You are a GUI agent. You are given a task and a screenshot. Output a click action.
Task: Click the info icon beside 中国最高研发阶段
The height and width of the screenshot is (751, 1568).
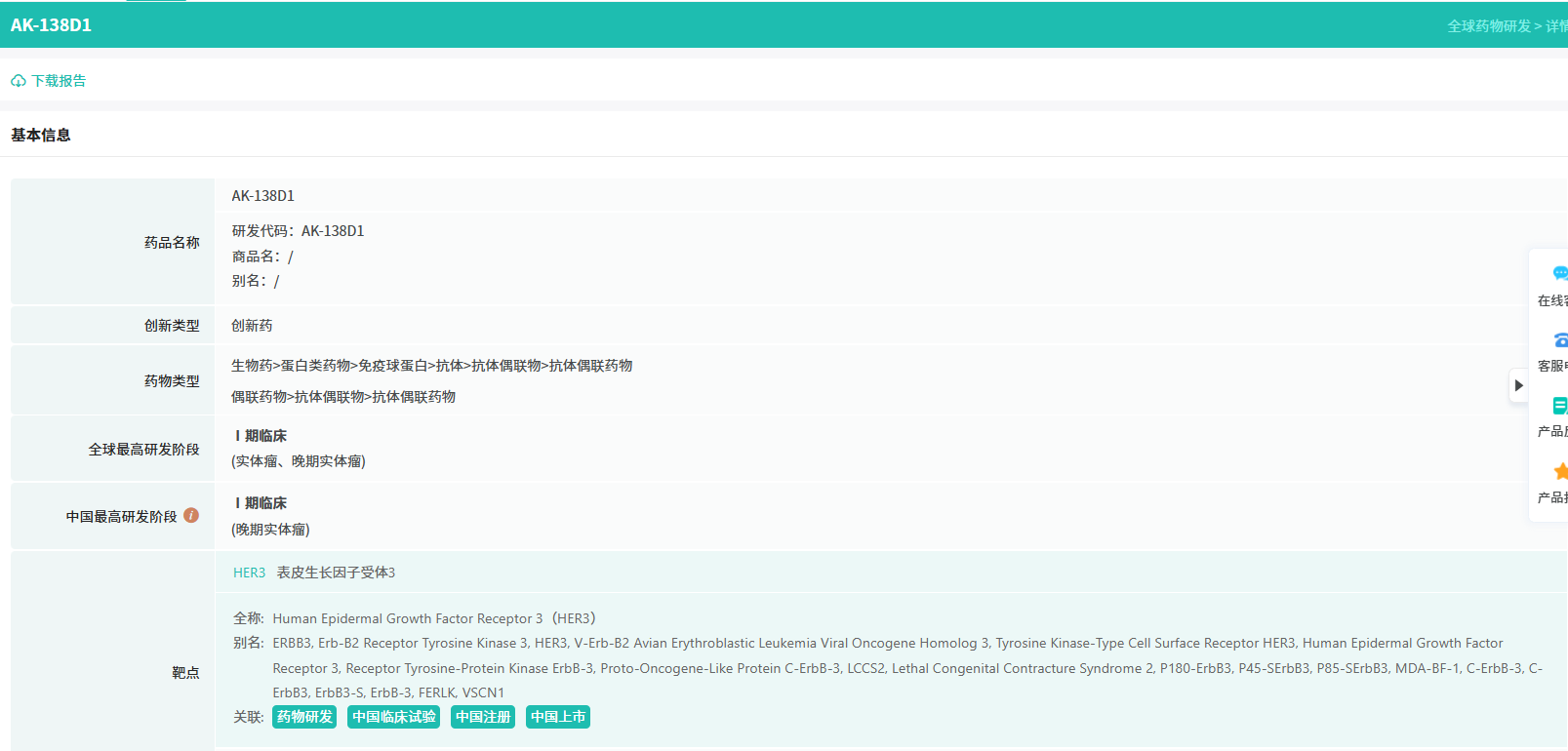pyautogui.click(x=191, y=516)
